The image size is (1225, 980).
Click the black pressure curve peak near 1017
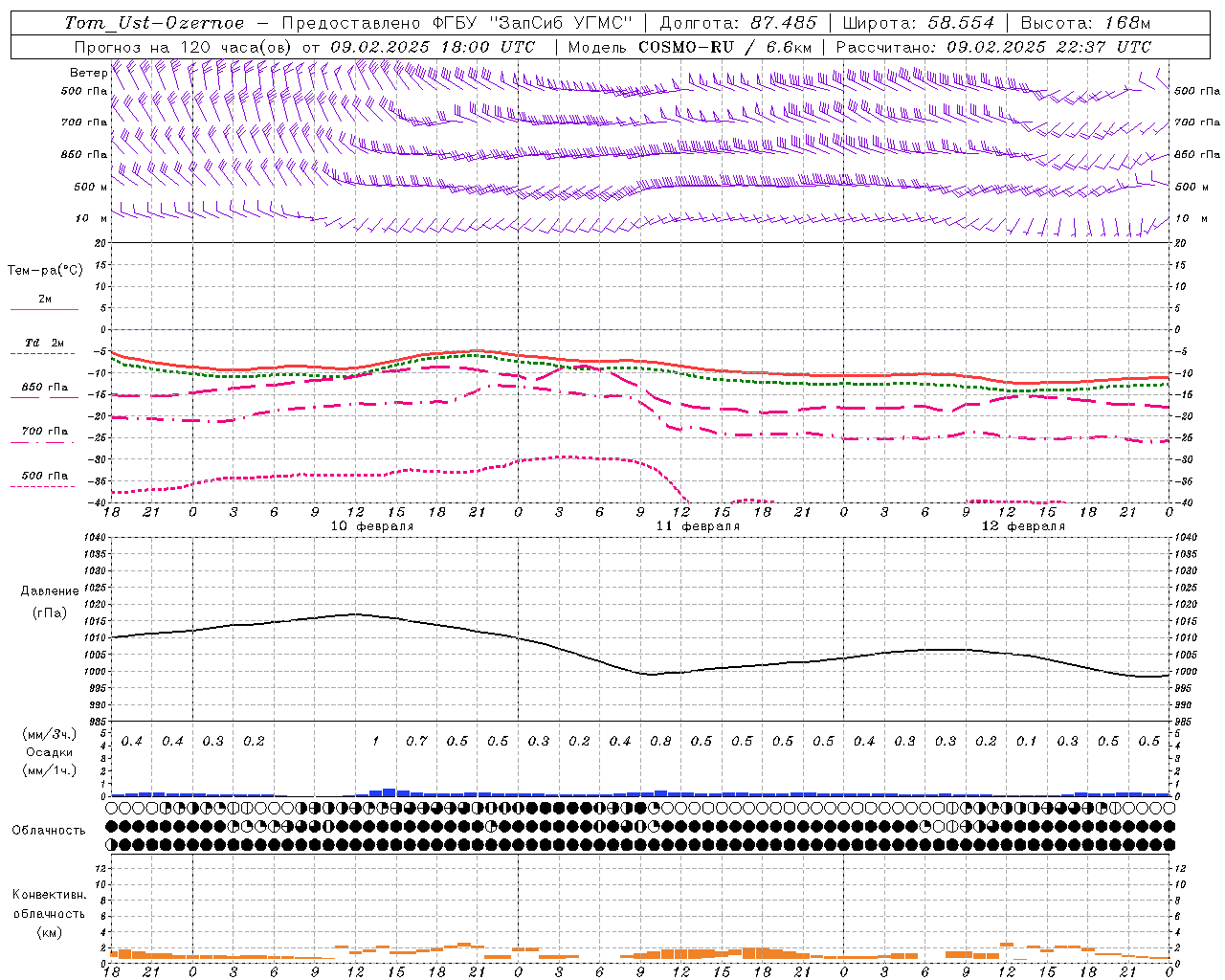[355, 614]
